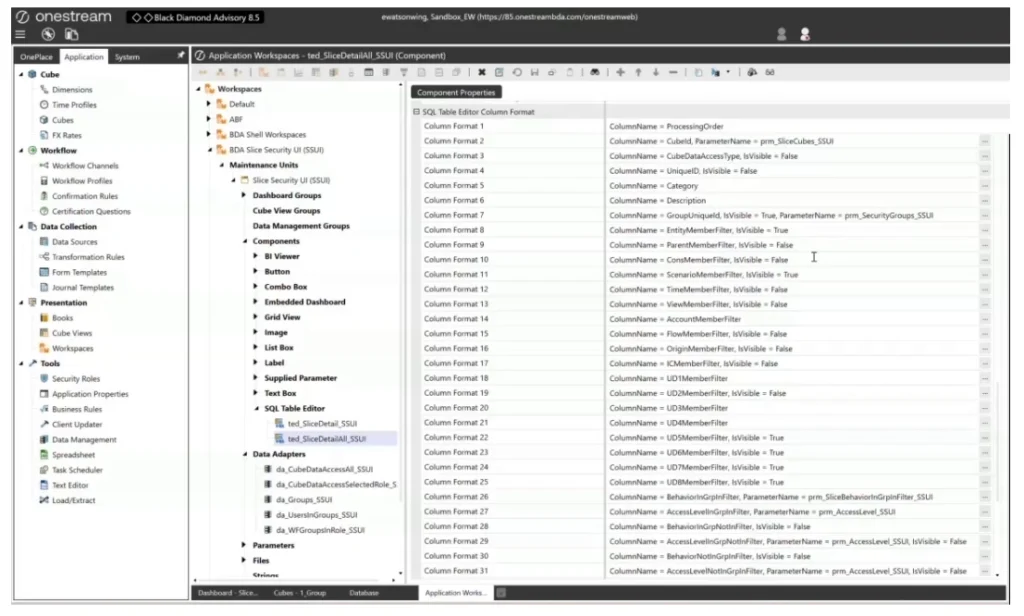Expand the Default workspace node

point(208,104)
